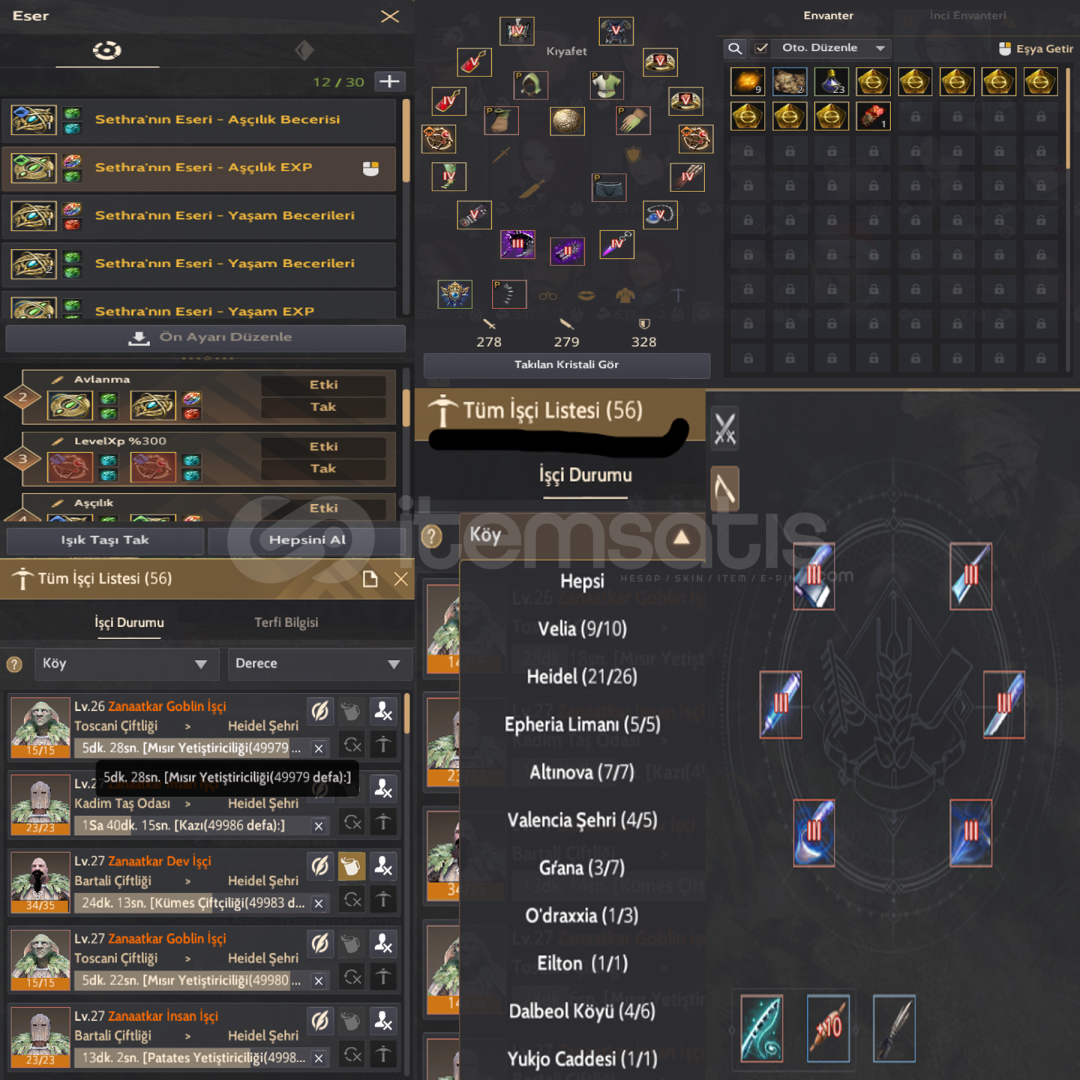This screenshot has height=1080, width=1080.
Task: Select Heidel (21/26) from village list
Action: click(x=582, y=676)
